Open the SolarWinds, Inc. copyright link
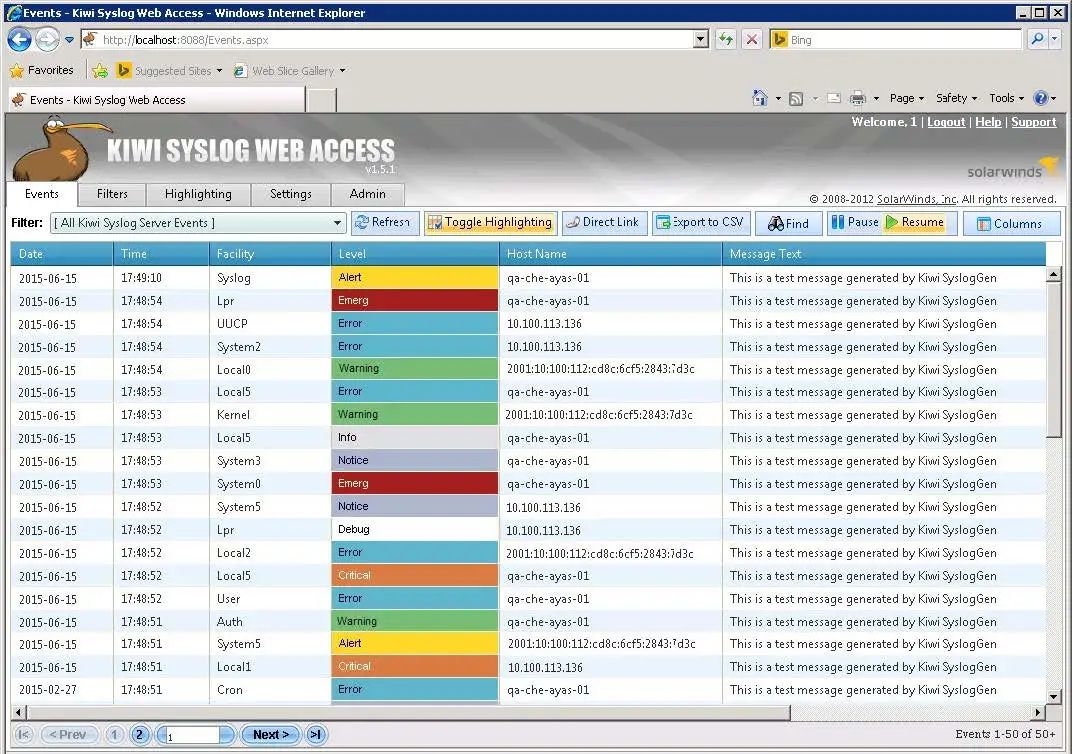 [x=917, y=199]
